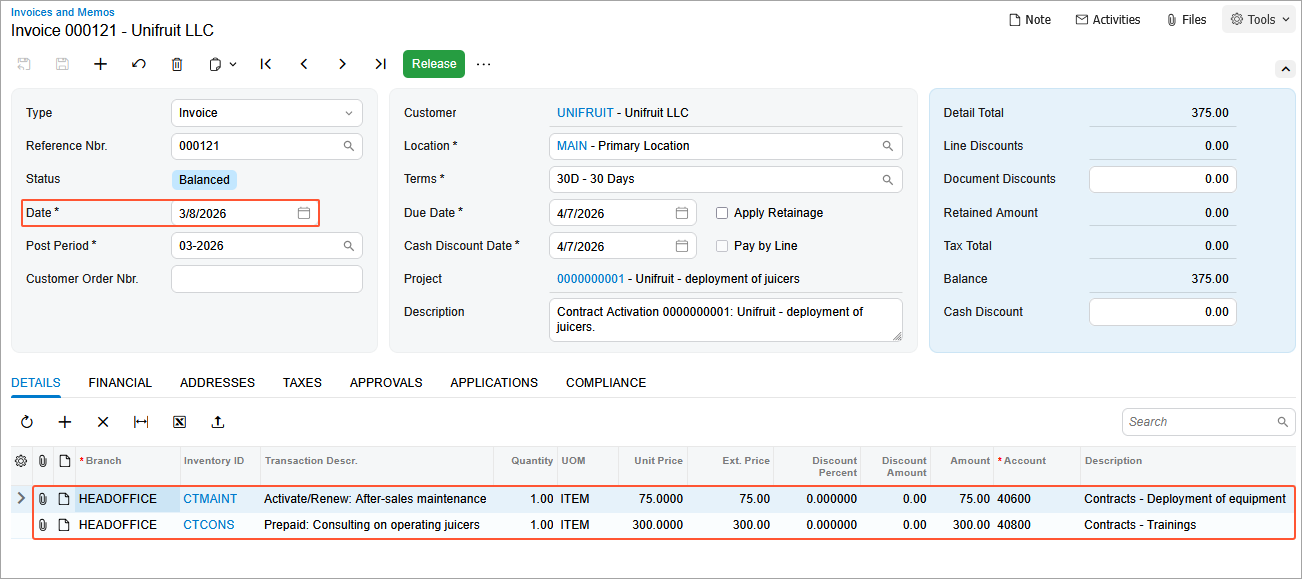Refresh the Details grid
This screenshot has width=1302, height=579.
pos(27,421)
